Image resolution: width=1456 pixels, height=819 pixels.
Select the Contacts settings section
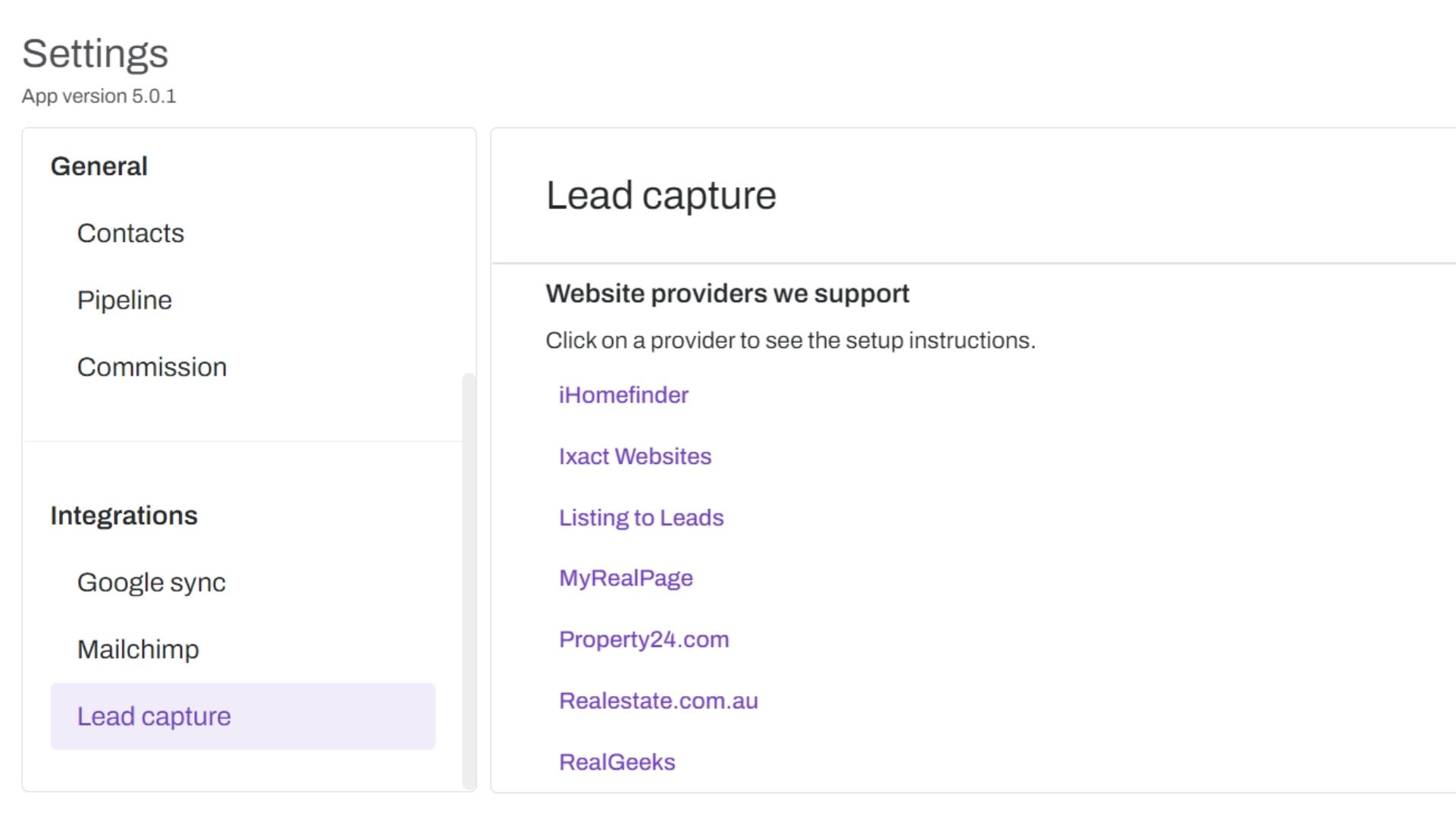130,233
